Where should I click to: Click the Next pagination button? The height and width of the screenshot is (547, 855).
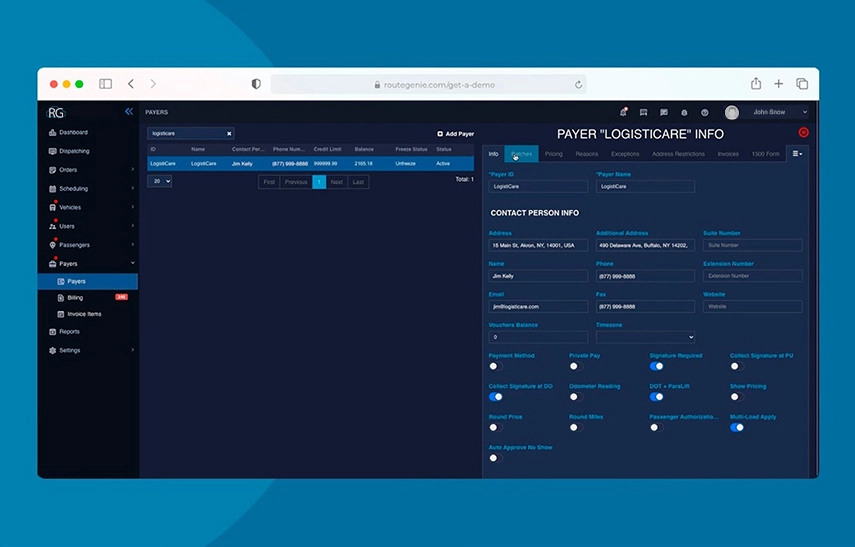point(337,182)
